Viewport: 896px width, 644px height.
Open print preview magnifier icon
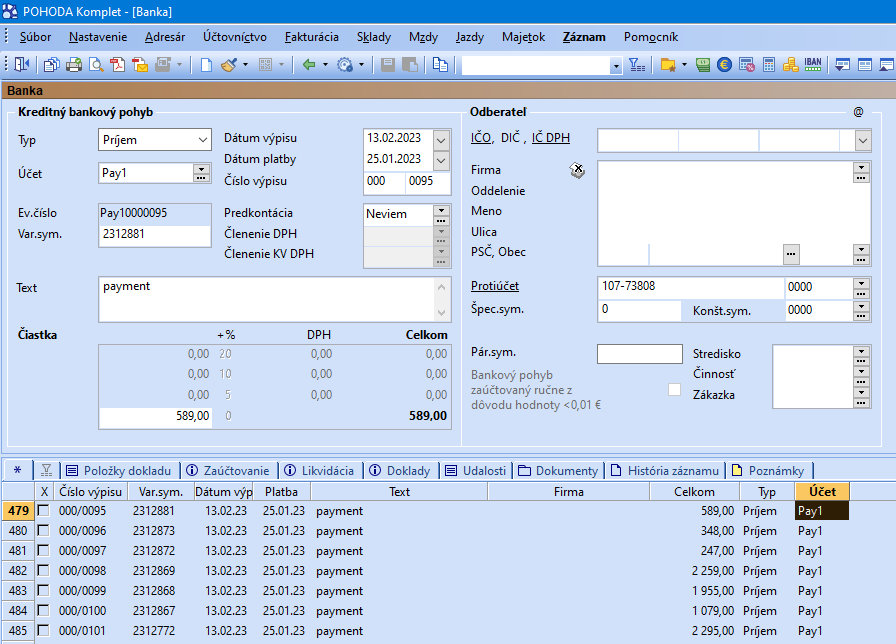point(96,65)
